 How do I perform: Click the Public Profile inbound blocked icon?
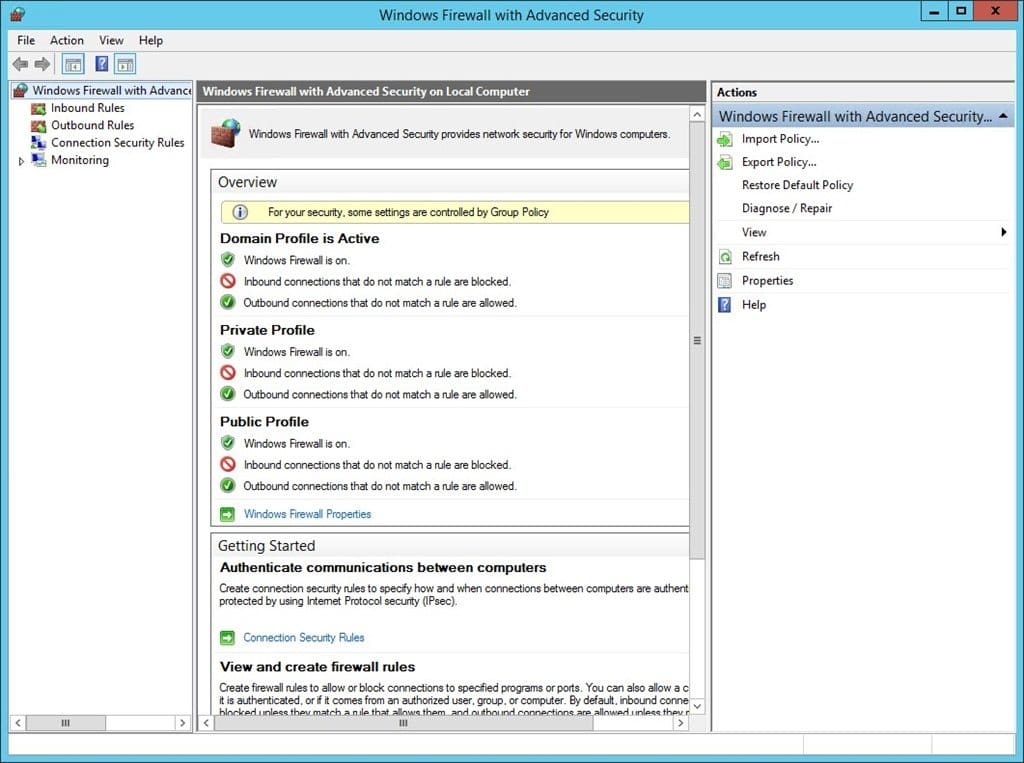click(227, 464)
